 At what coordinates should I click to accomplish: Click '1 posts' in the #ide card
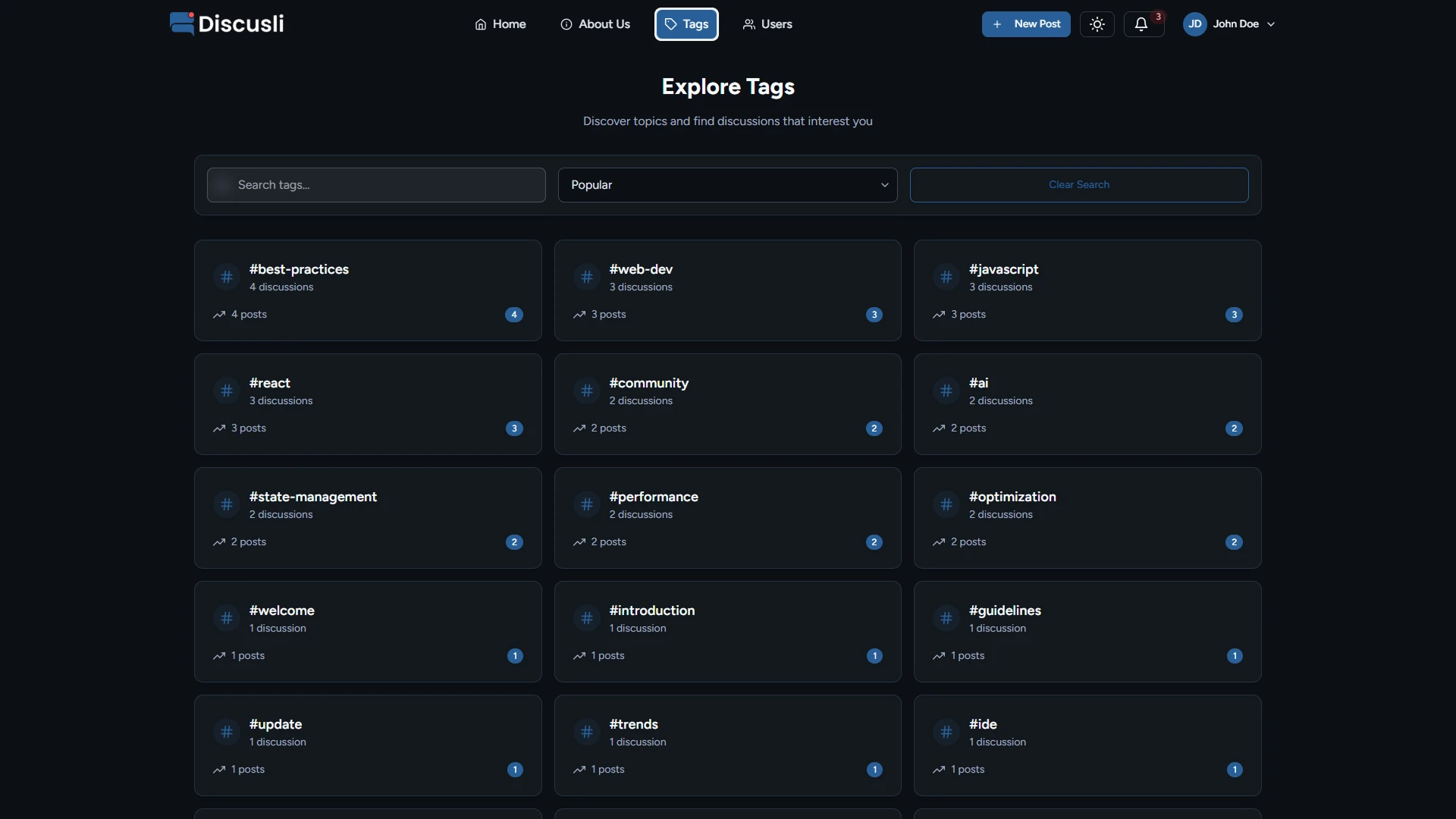pyautogui.click(x=968, y=770)
